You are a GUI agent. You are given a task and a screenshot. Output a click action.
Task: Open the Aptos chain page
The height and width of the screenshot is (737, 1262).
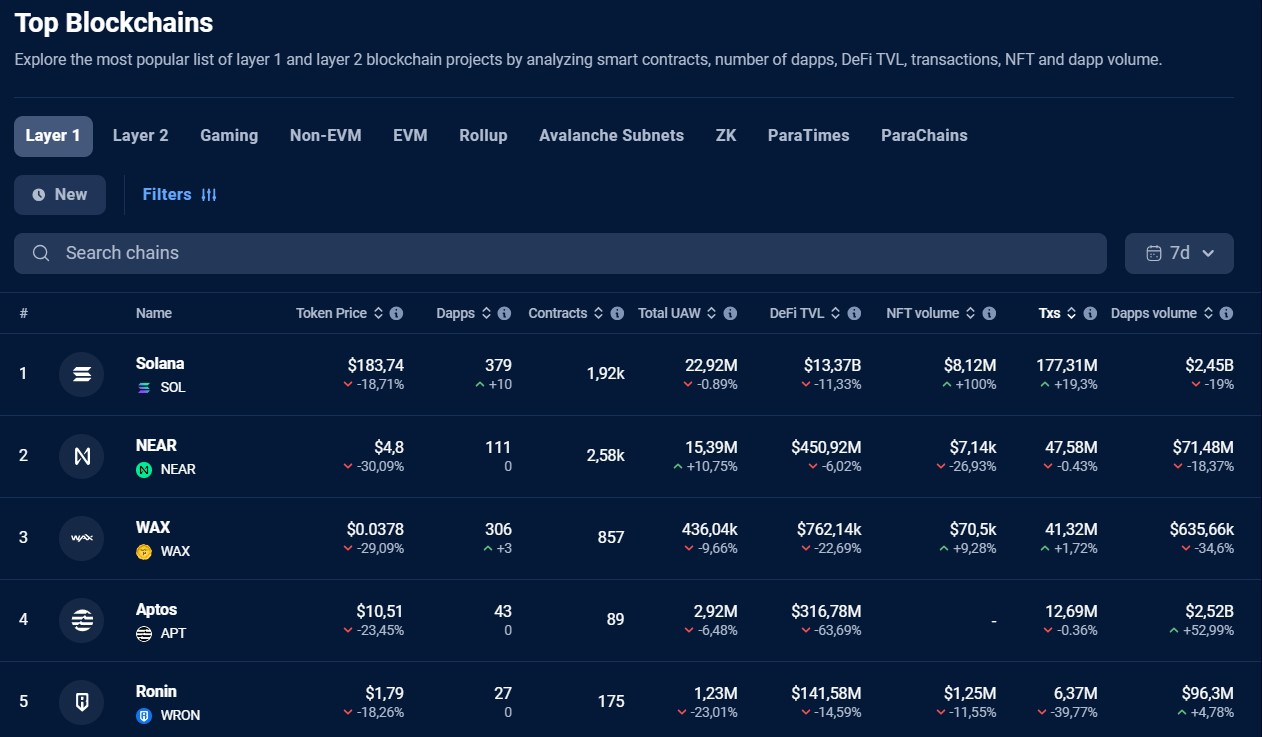coord(156,610)
